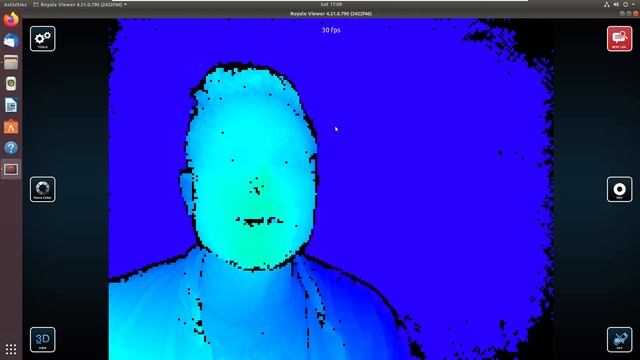This screenshot has width=640, height=360.
Task: Launch LibreOffice Writer from dock
Action: [11, 105]
